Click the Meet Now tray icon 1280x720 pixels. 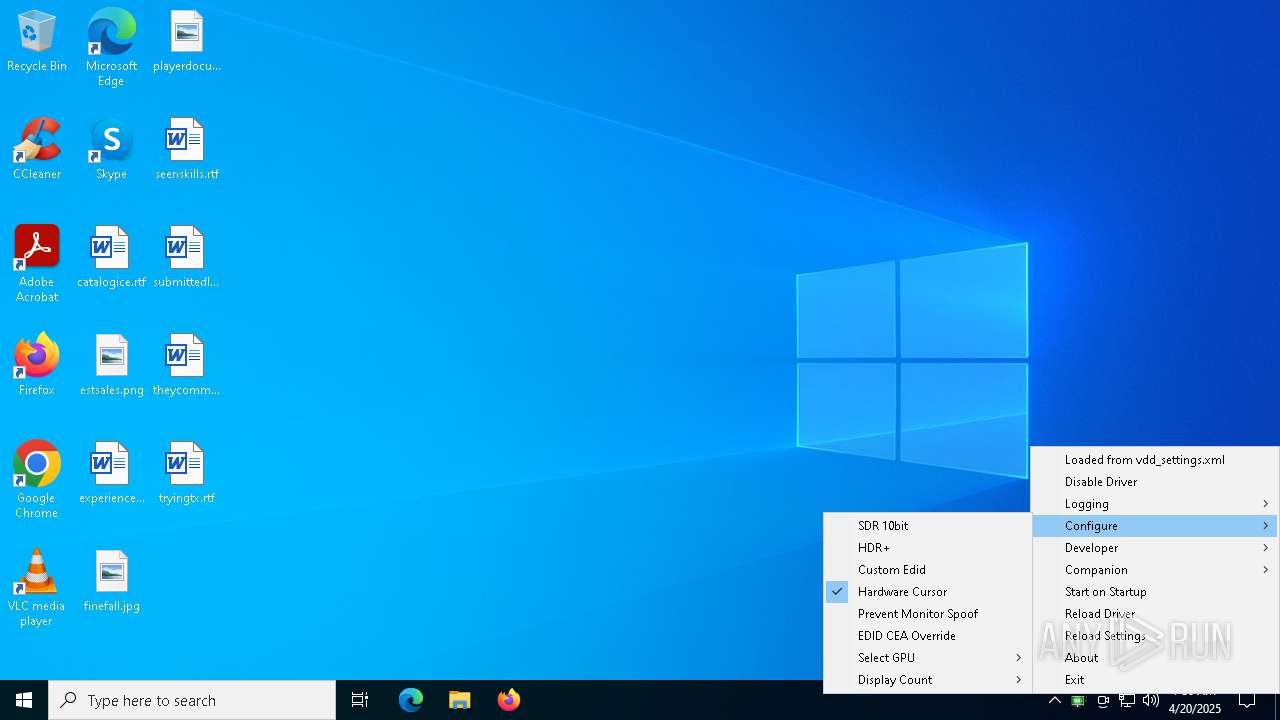[x=1103, y=701]
